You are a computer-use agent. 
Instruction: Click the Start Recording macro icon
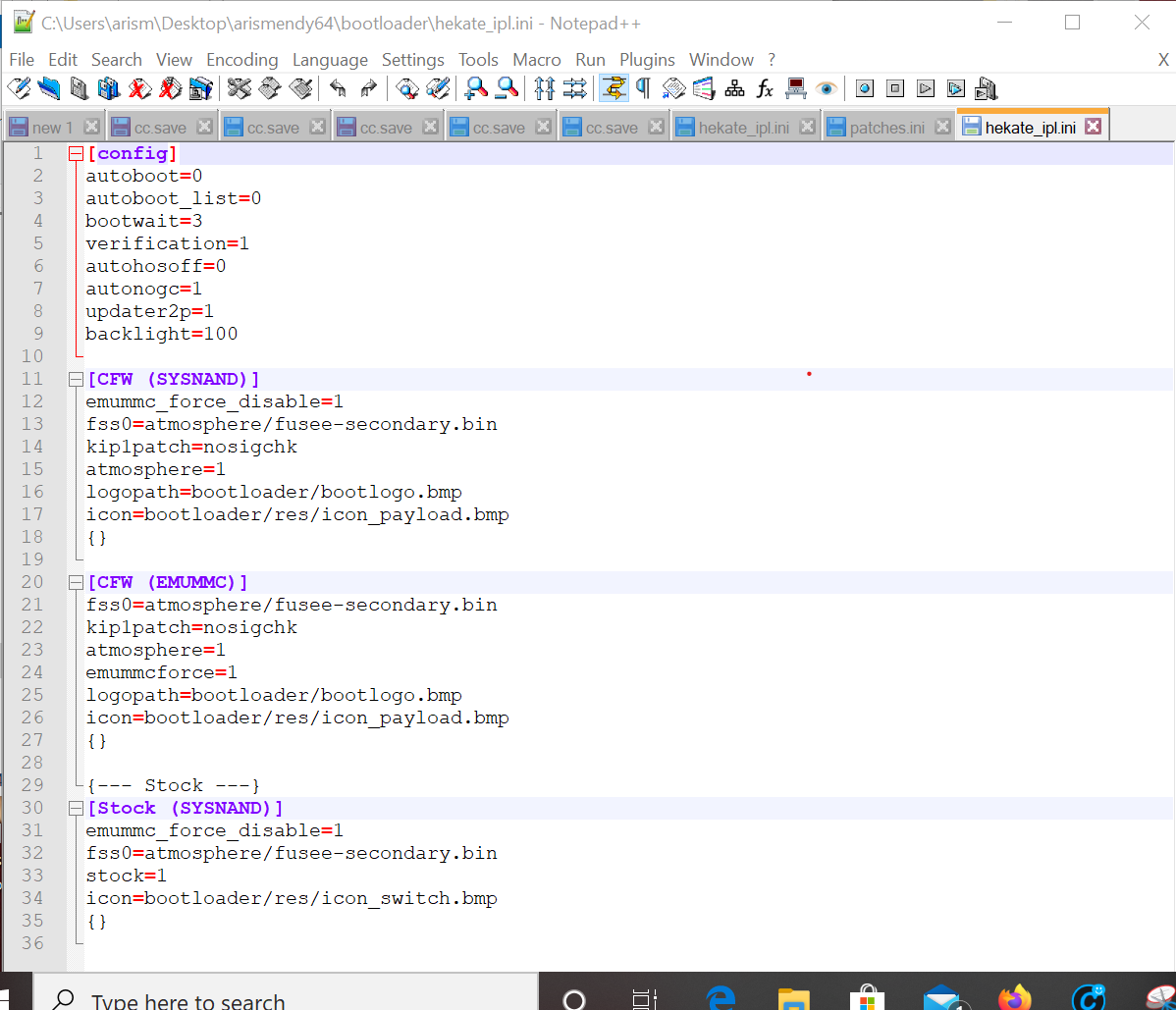click(x=865, y=89)
